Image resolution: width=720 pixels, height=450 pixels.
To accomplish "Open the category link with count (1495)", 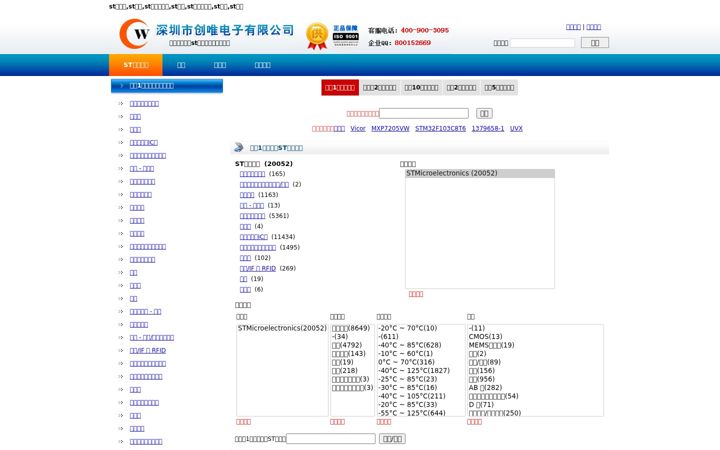I will pos(258,248).
